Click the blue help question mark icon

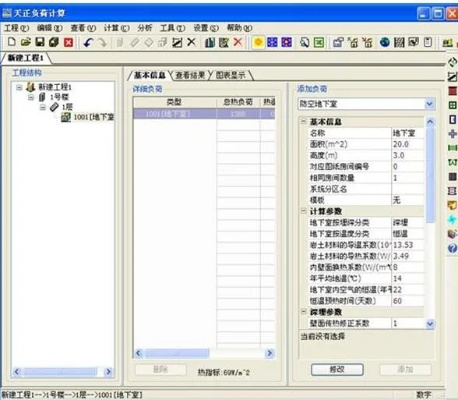[452, 248]
